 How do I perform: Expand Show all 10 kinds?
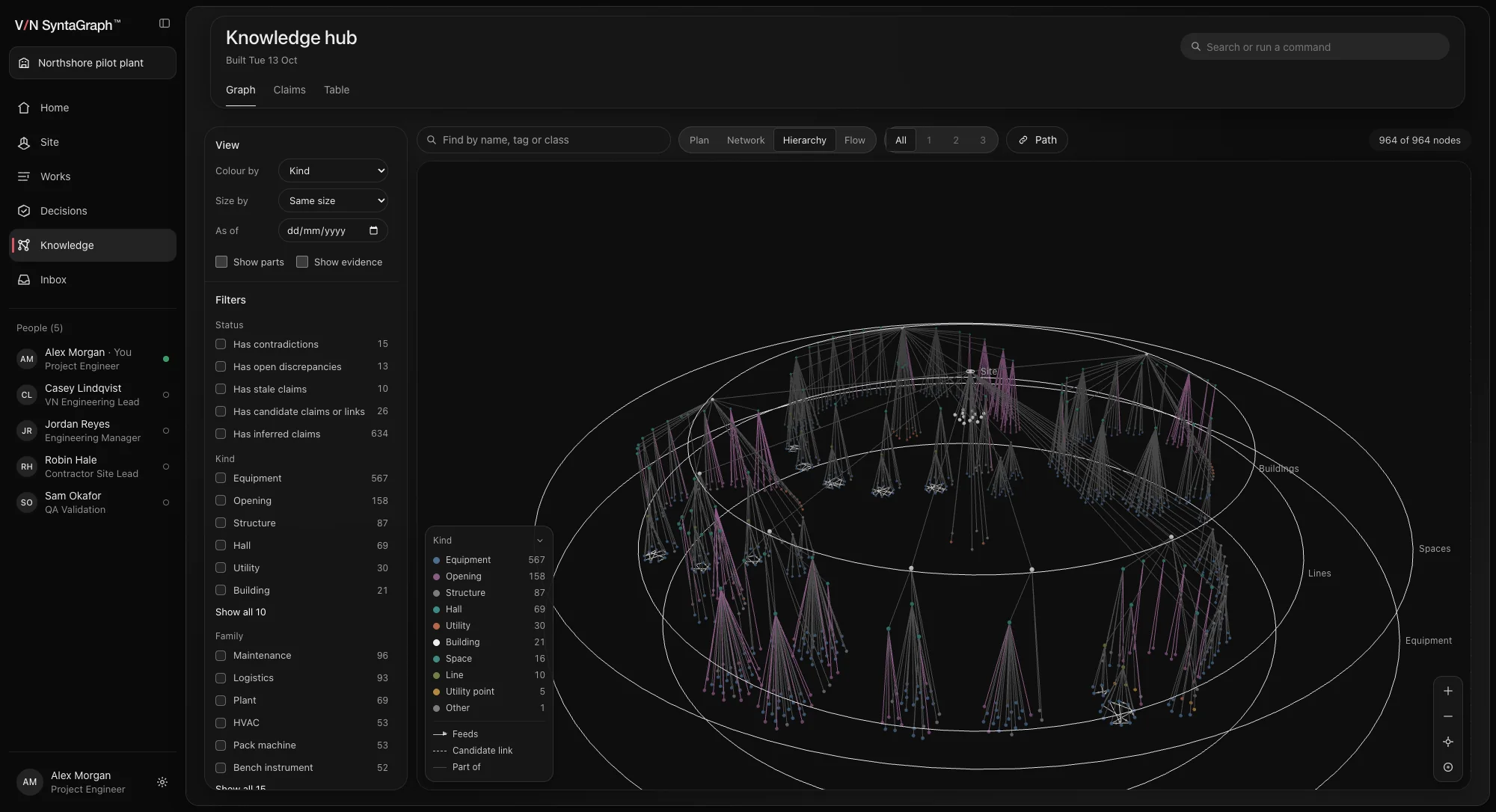click(241, 612)
